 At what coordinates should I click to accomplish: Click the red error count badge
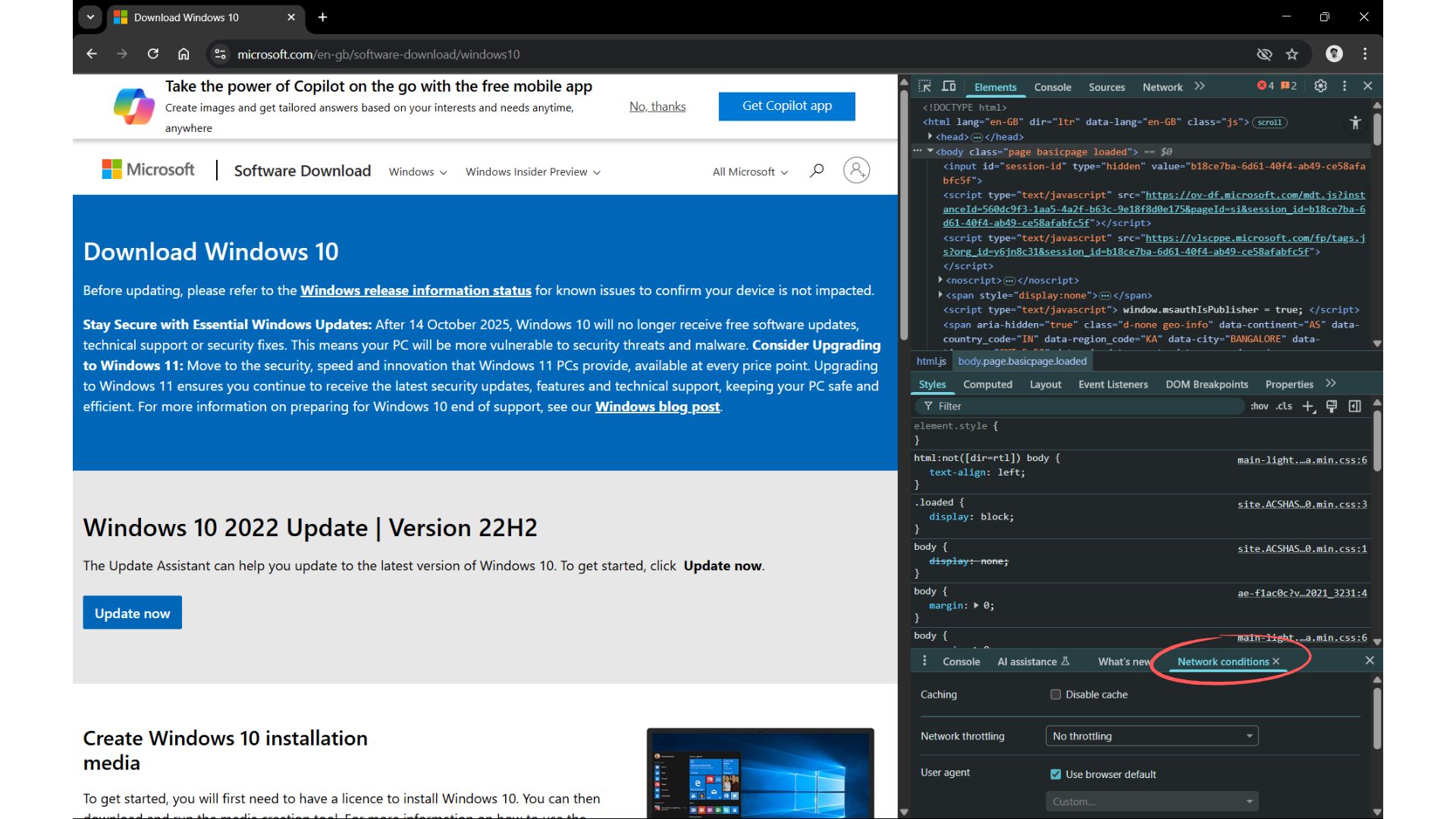pyautogui.click(x=1266, y=86)
